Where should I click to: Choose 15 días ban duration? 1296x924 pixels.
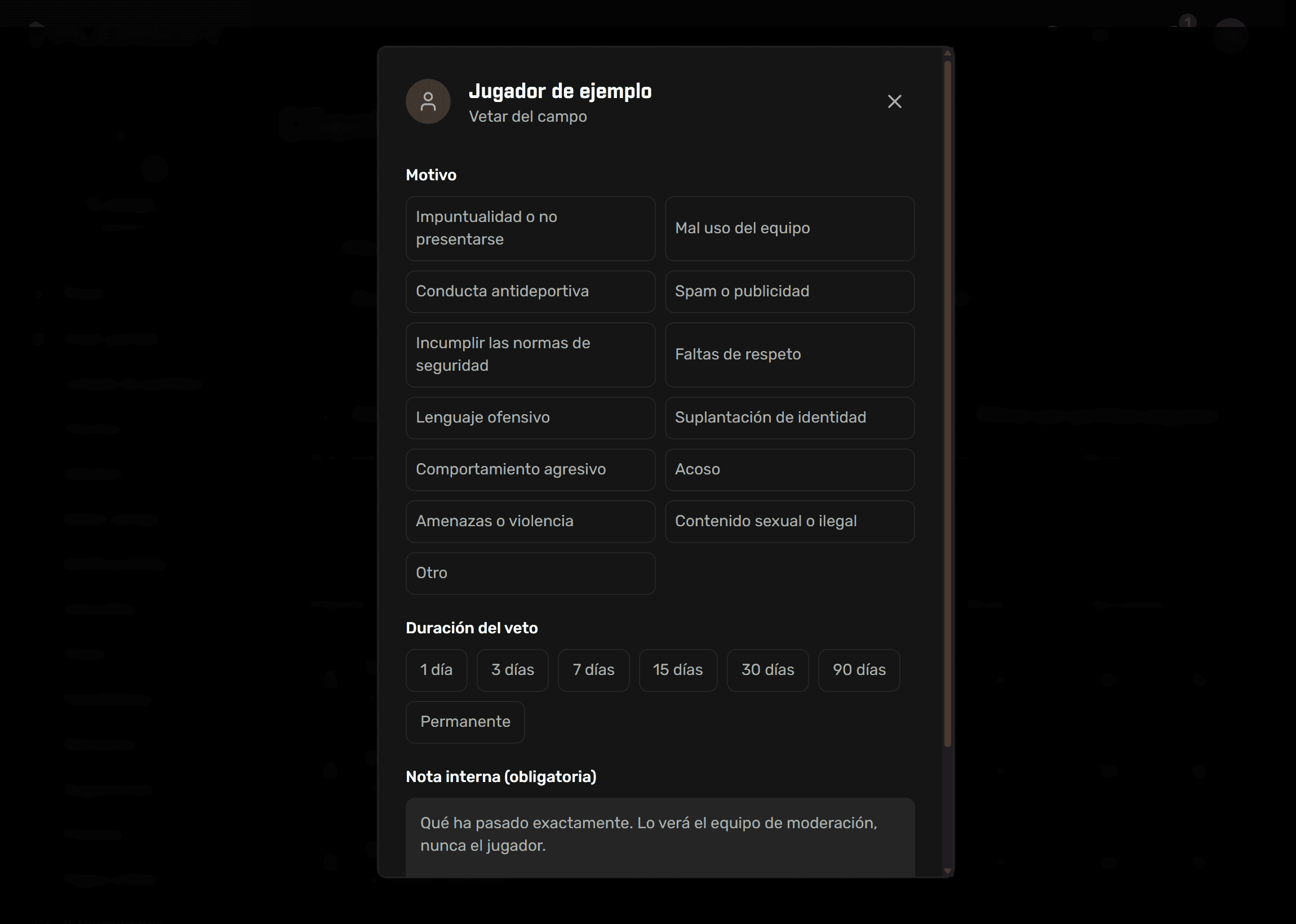tap(678, 670)
